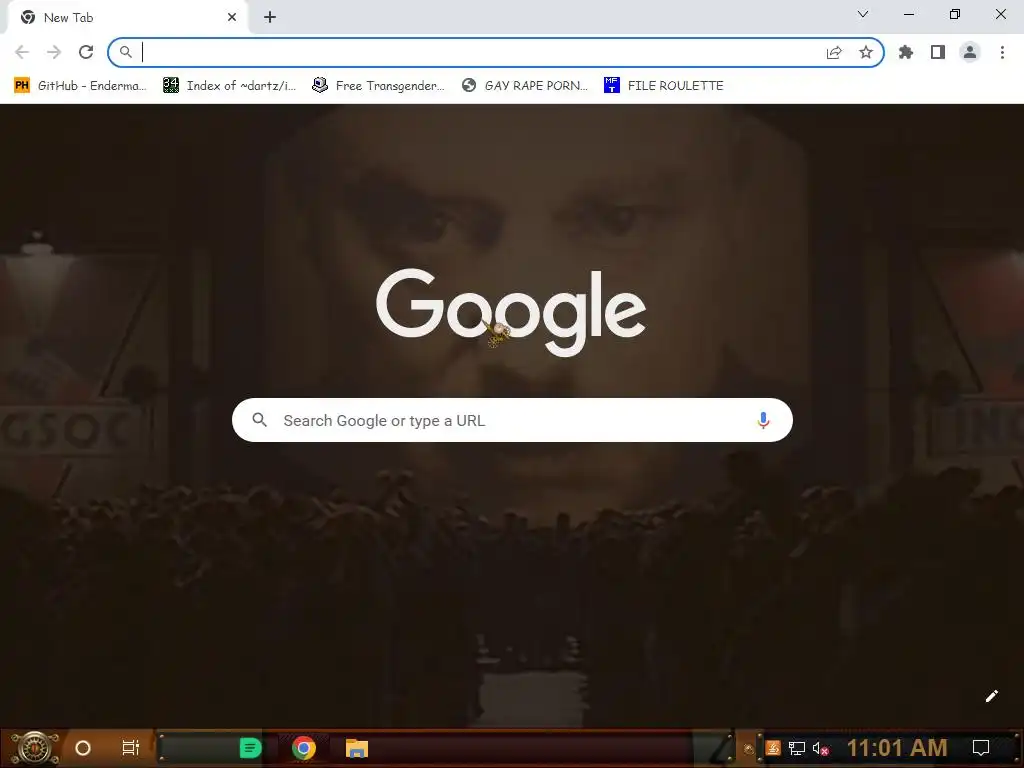Screen dimensions: 1024x768
Task: Toggle the Chrome side panel
Action: (938, 52)
